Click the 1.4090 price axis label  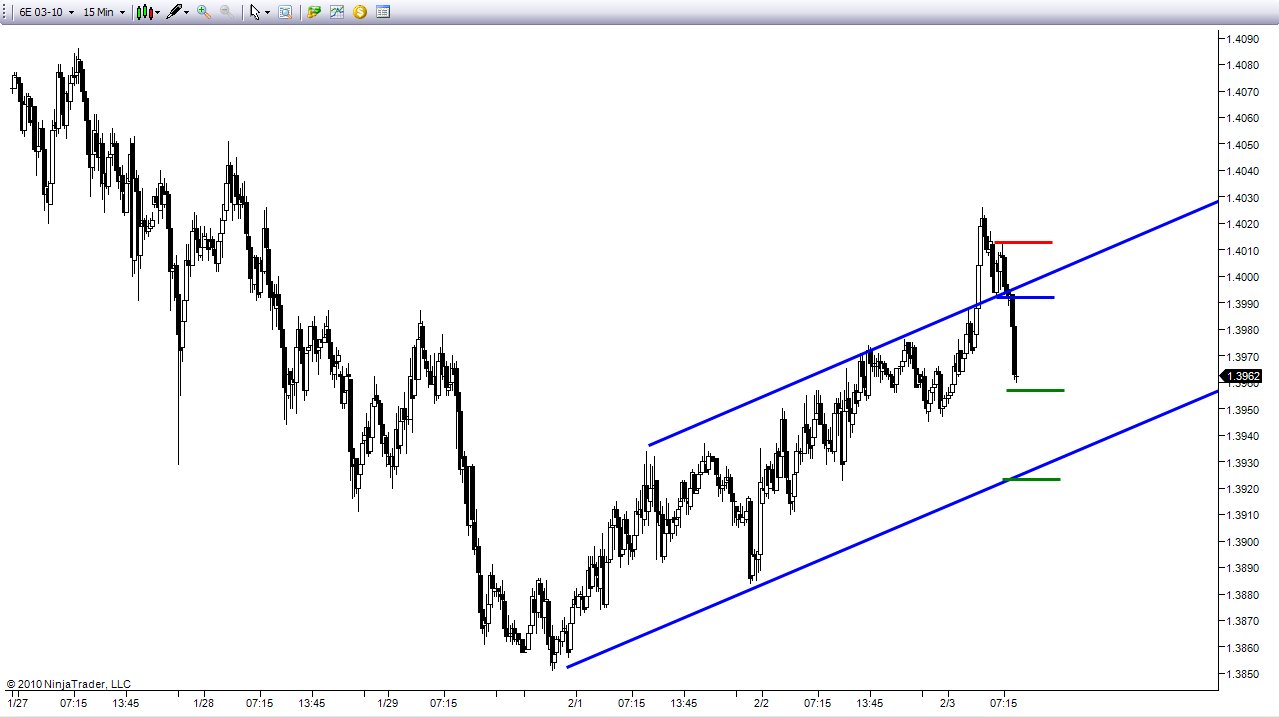point(1243,39)
